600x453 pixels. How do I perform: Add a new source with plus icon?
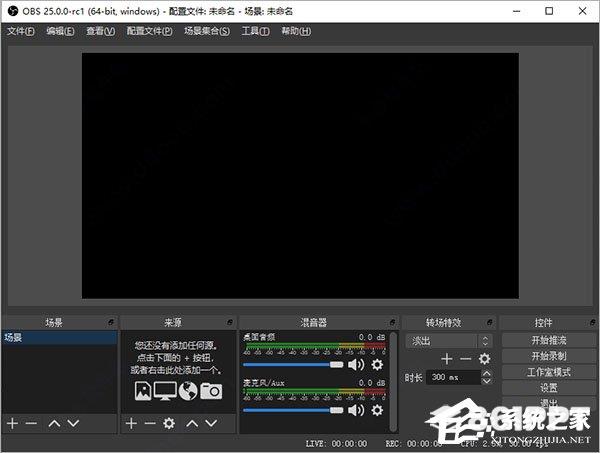(131, 423)
